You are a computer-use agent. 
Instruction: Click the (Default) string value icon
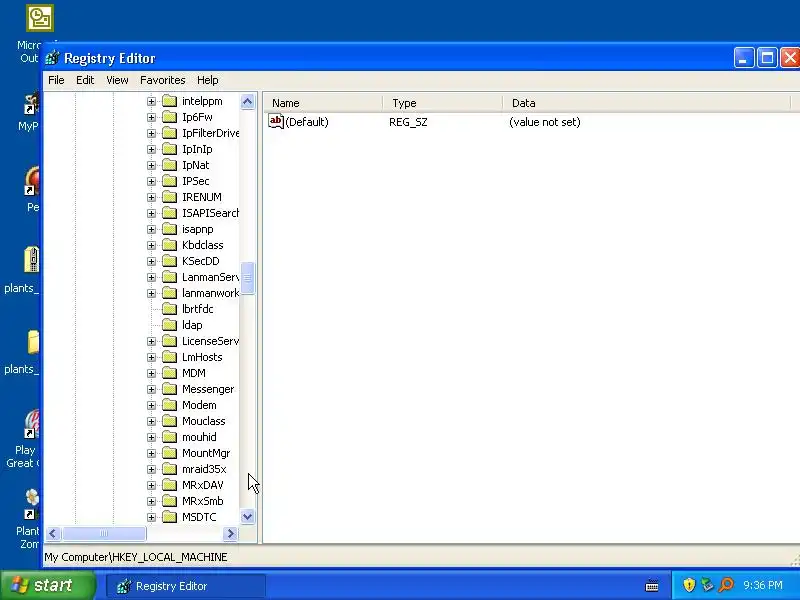coord(276,122)
